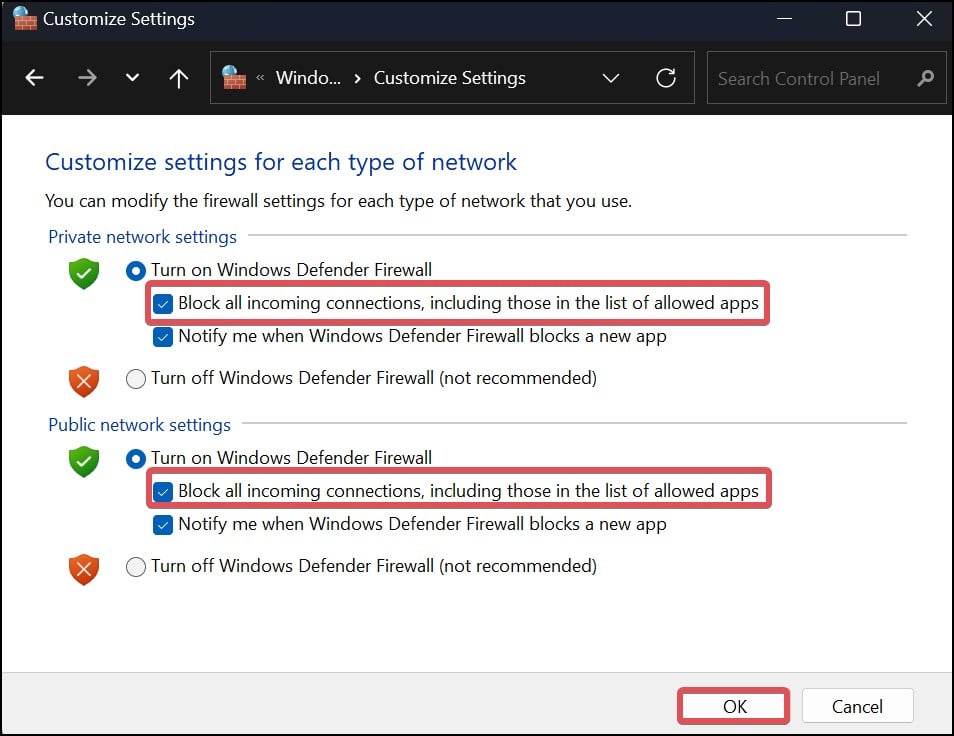Click the search magnifier icon
The height and width of the screenshot is (736, 954).
(925, 78)
